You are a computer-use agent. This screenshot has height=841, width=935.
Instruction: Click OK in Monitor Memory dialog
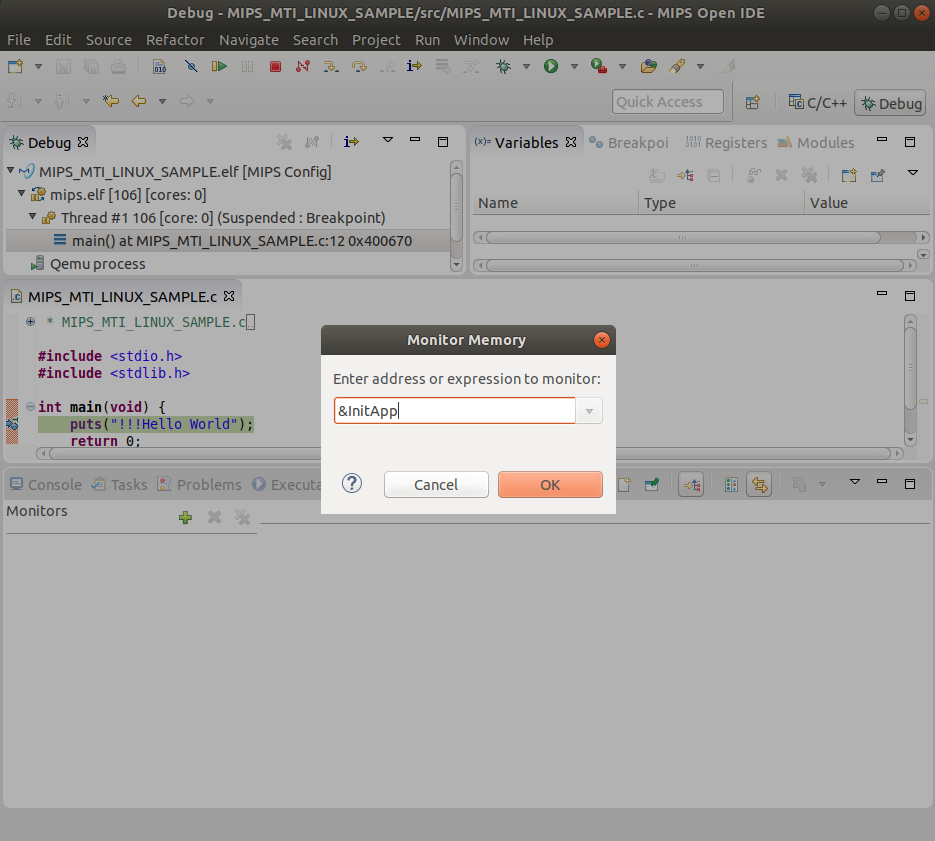tap(550, 484)
